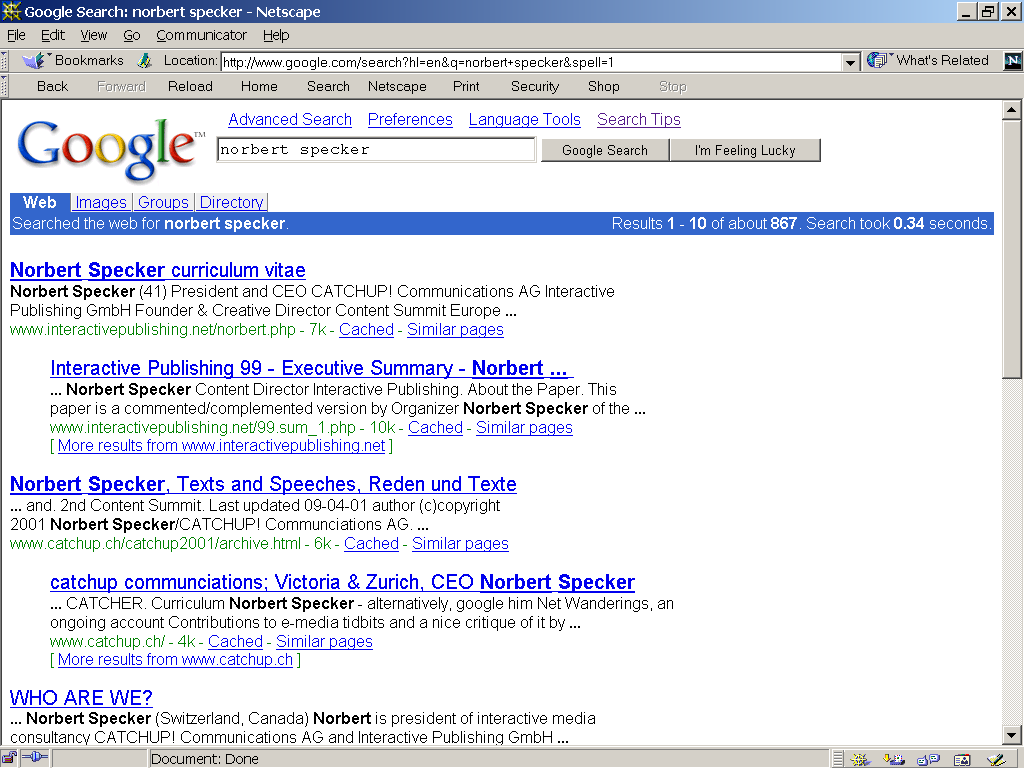Image resolution: width=1024 pixels, height=768 pixels.
Task: Click the What's Related label
Action: [942, 60]
